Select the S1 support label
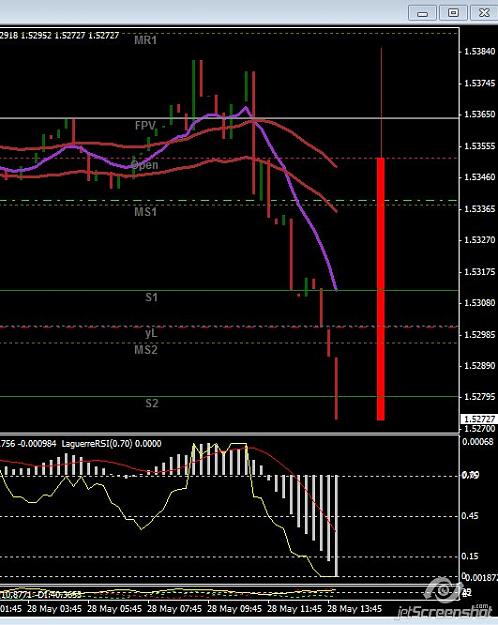The width and height of the screenshot is (498, 625). click(151, 297)
